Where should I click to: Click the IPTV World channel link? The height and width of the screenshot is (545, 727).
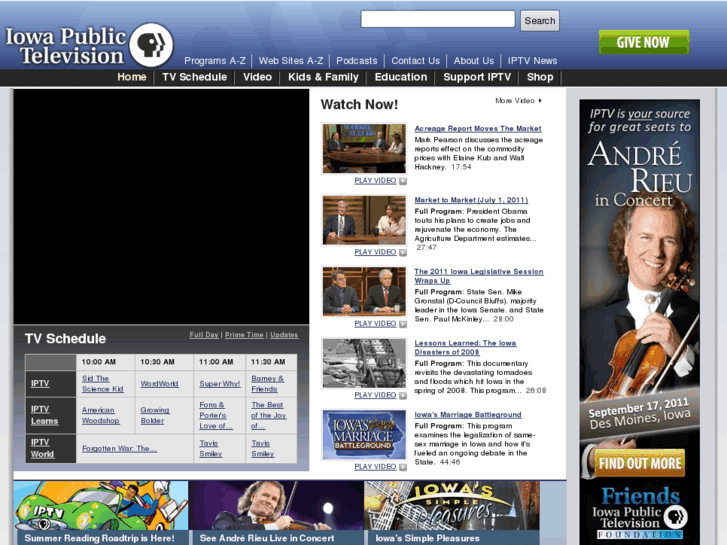pos(42,448)
